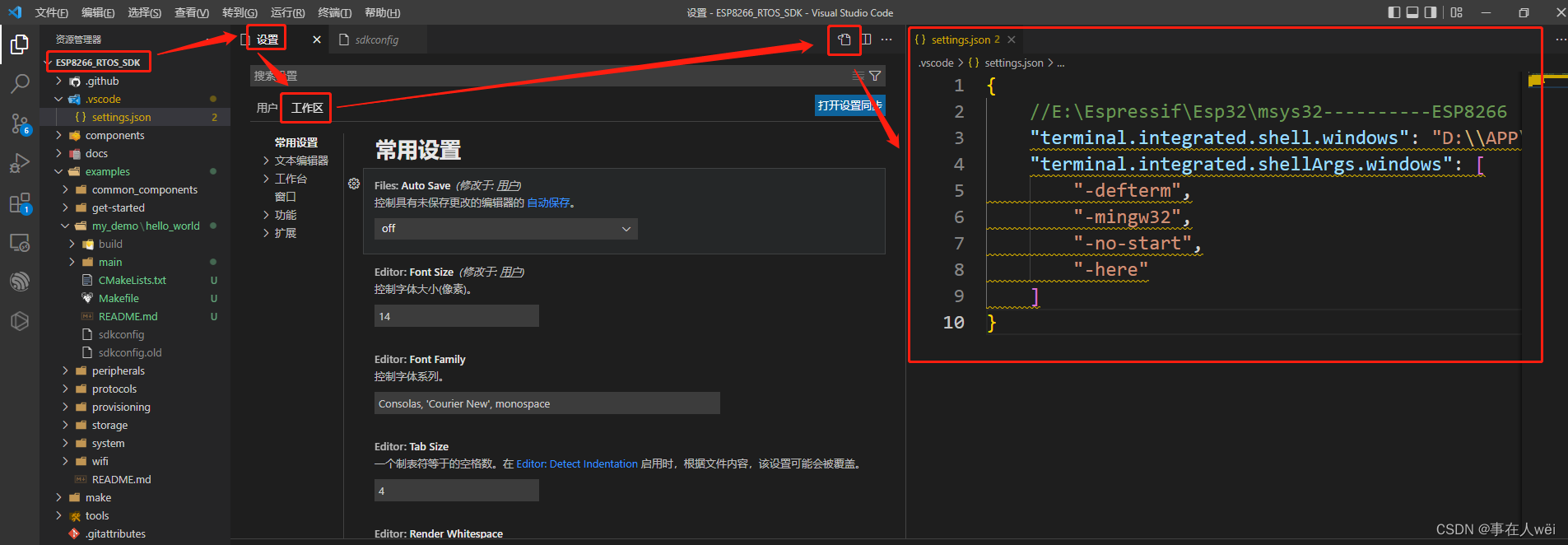Clear settings search input icon
Viewport: 1568px width, 545px height.
[x=858, y=76]
